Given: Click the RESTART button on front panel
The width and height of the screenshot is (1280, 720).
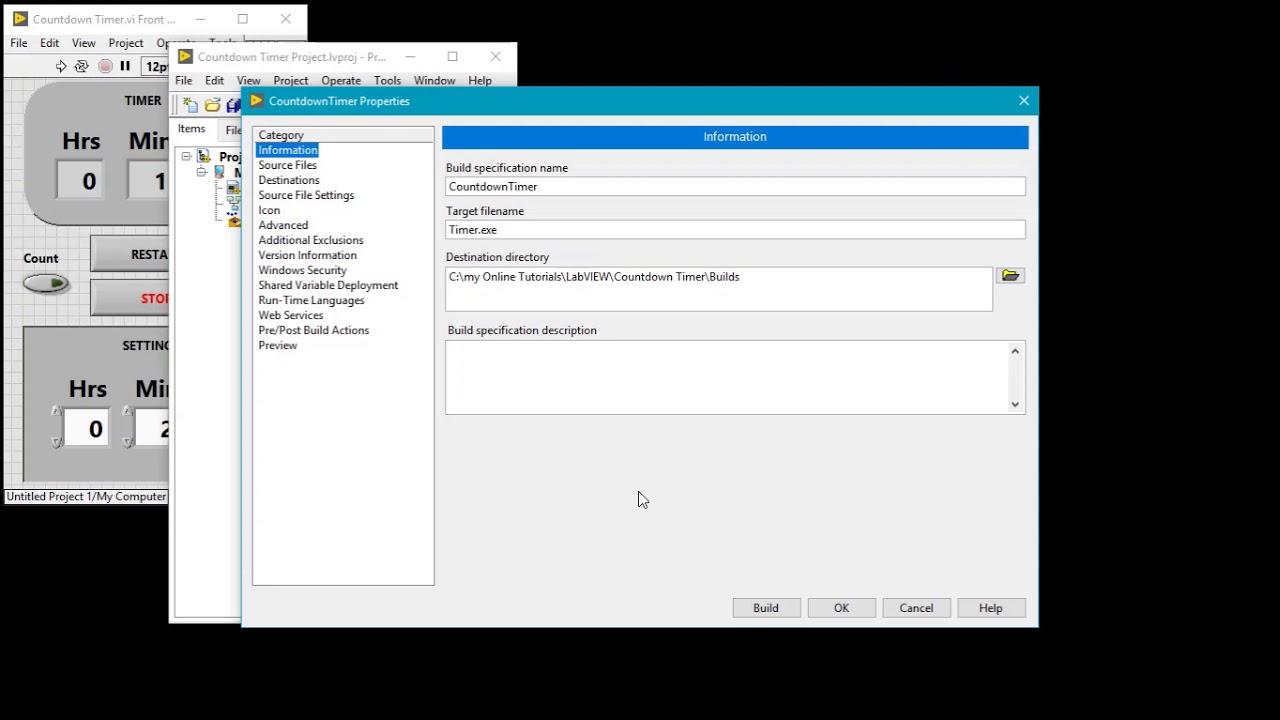Looking at the screenshot, I should tap(130, 254).
